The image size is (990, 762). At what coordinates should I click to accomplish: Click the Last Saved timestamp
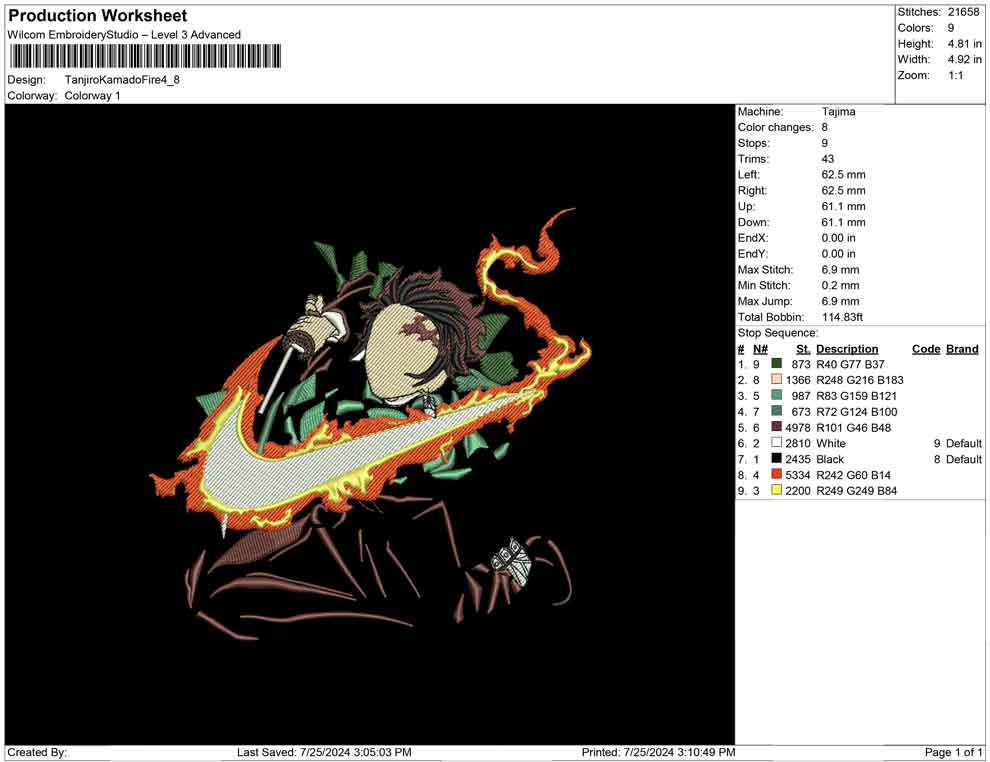point(325,752)
